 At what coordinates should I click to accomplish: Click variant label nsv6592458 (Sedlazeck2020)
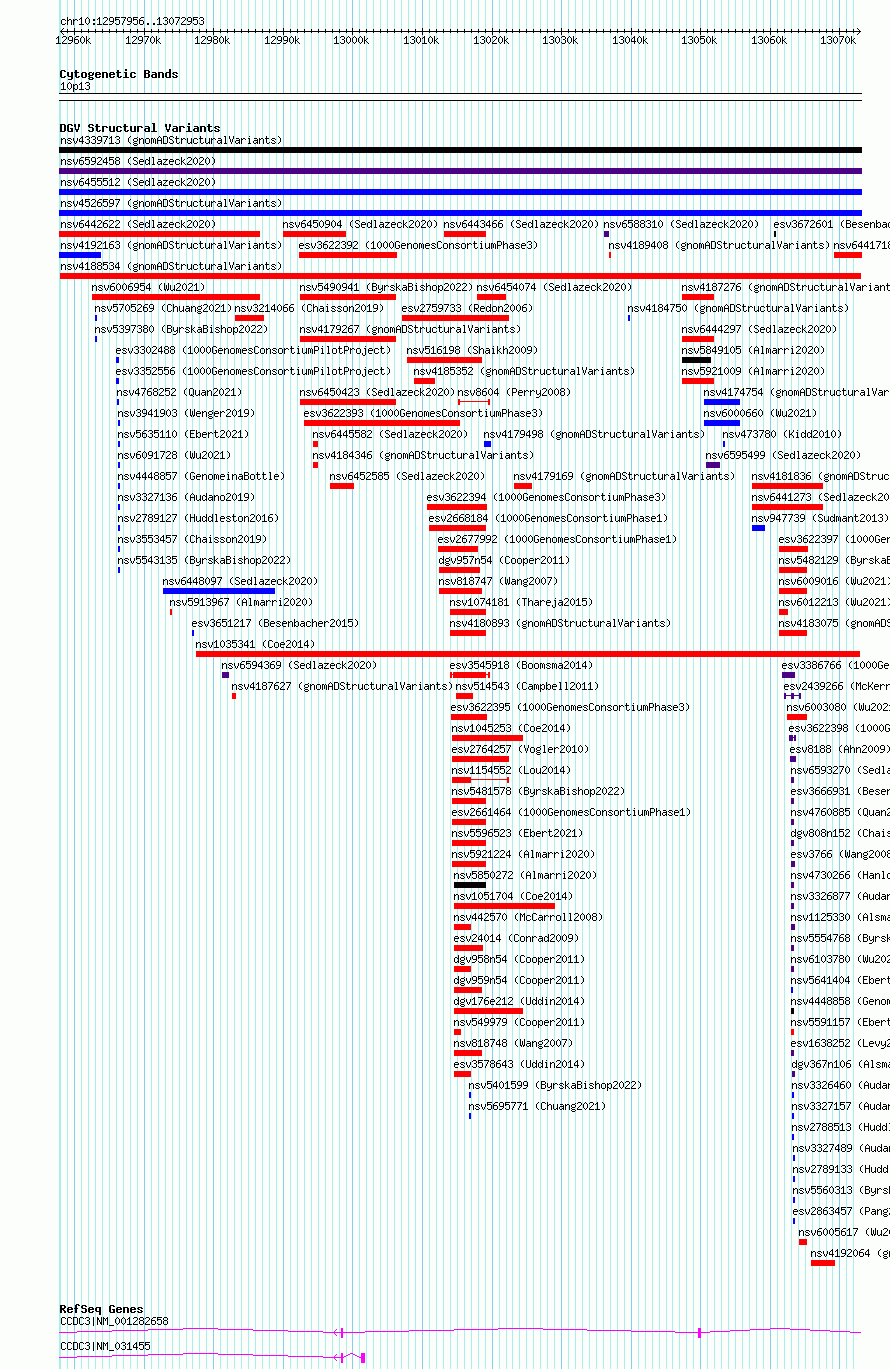pos(138,161)
